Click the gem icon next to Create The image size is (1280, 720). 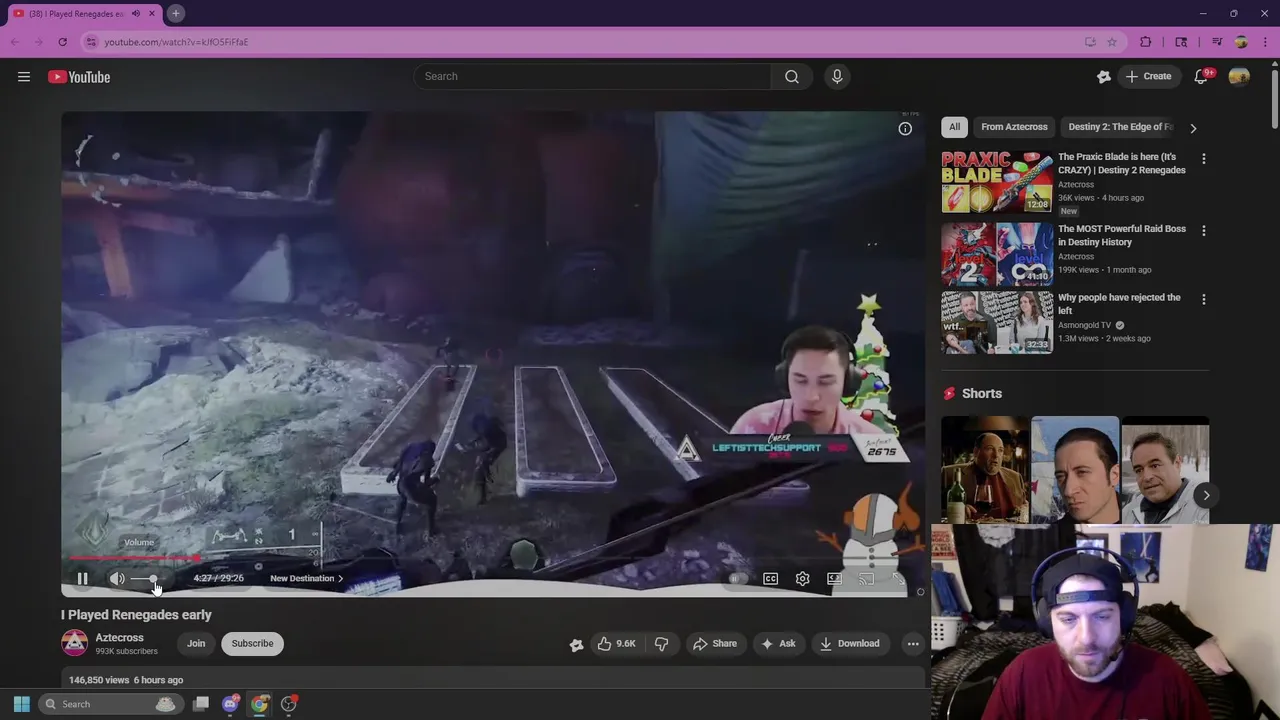point(1103,77)
